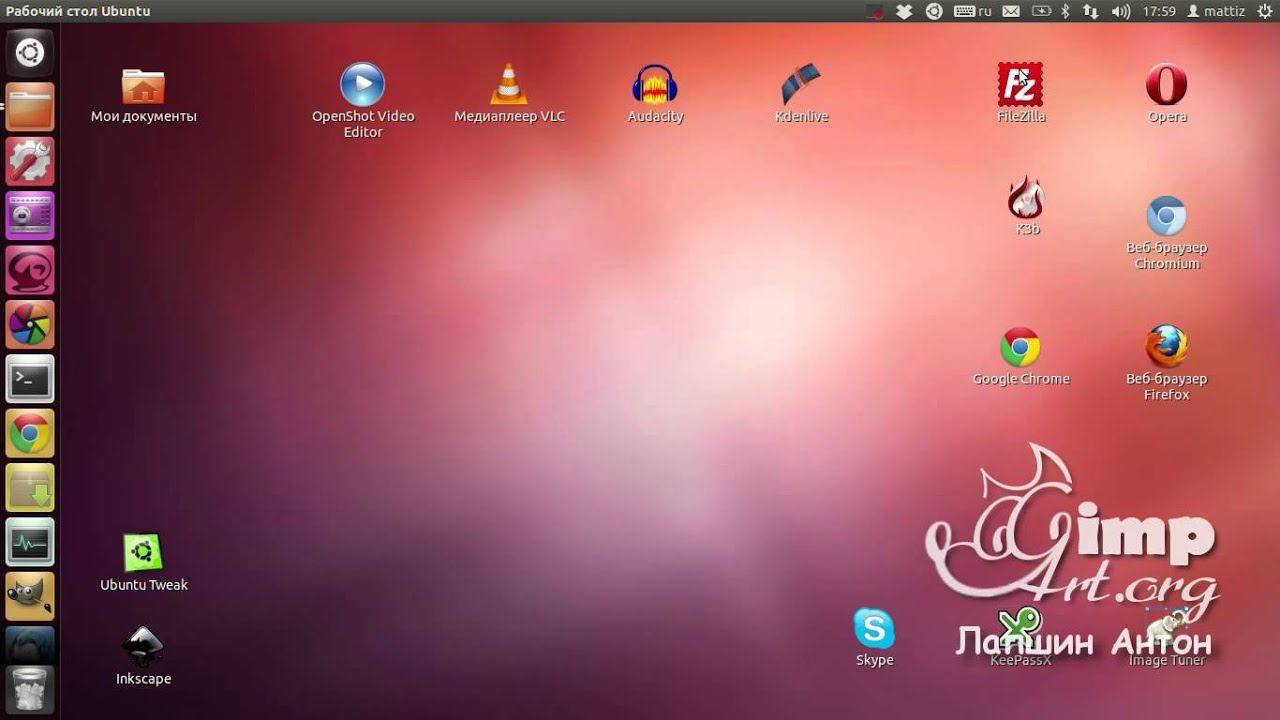Select the KeePassX desktop icon
Screen dimensions: 1280x720
(1020, 637)
